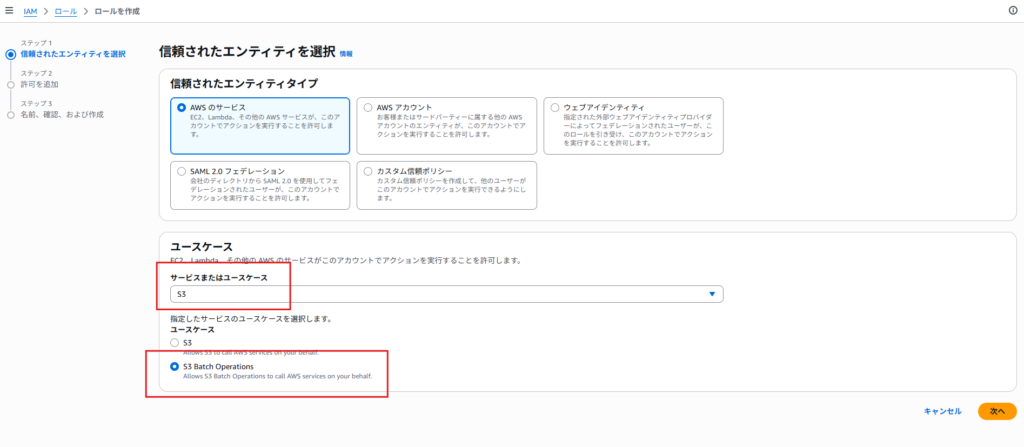This screenshot has height=447, width=1024.
Task: Go to the ロール breadcrumb link
Action: tap(65, 10)
